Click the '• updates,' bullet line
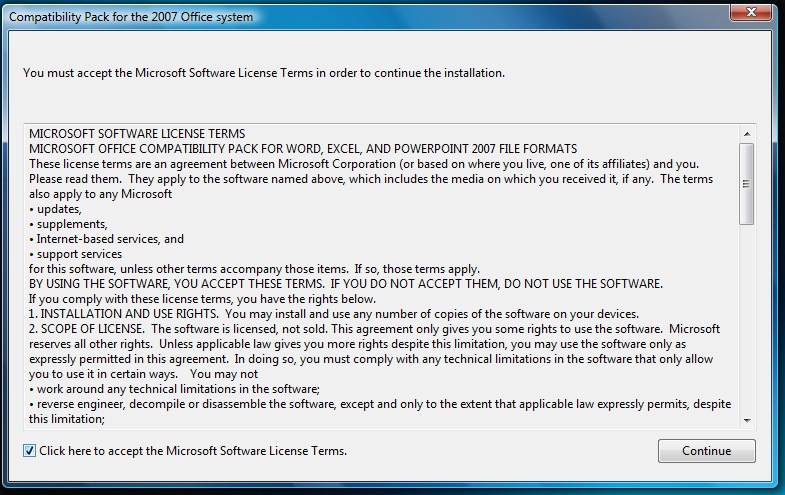 (55, 209)
